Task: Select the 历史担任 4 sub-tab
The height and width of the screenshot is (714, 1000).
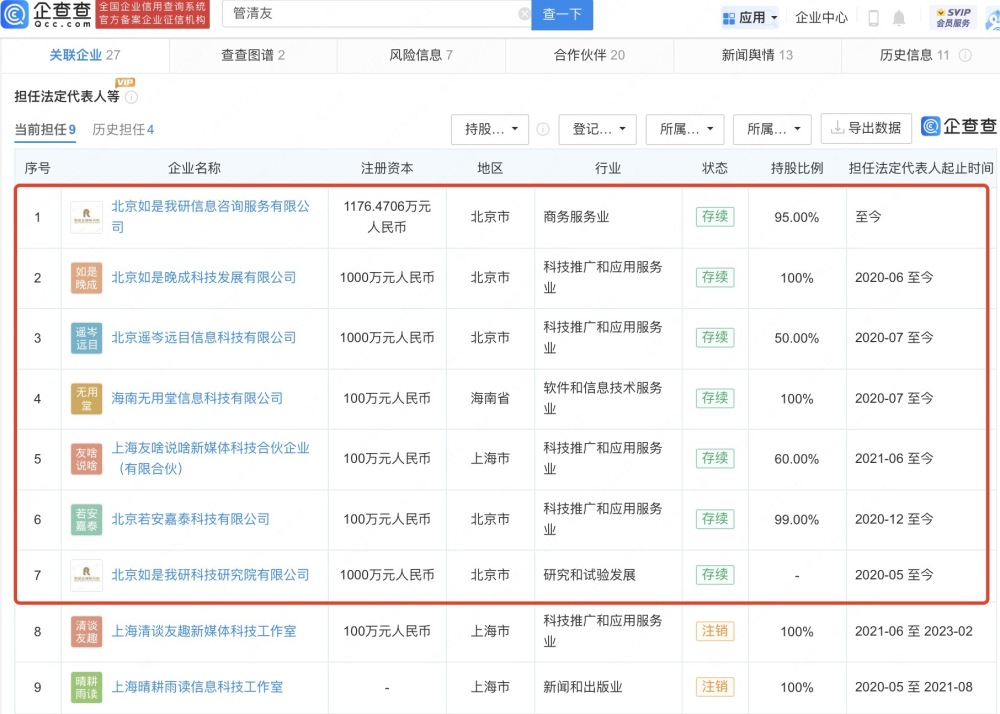Action: point(123,129)
